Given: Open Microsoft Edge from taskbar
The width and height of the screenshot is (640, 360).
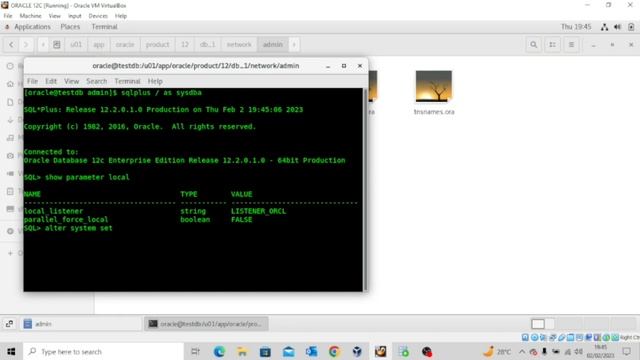Looking at the screenshot, I should point(219,352).
